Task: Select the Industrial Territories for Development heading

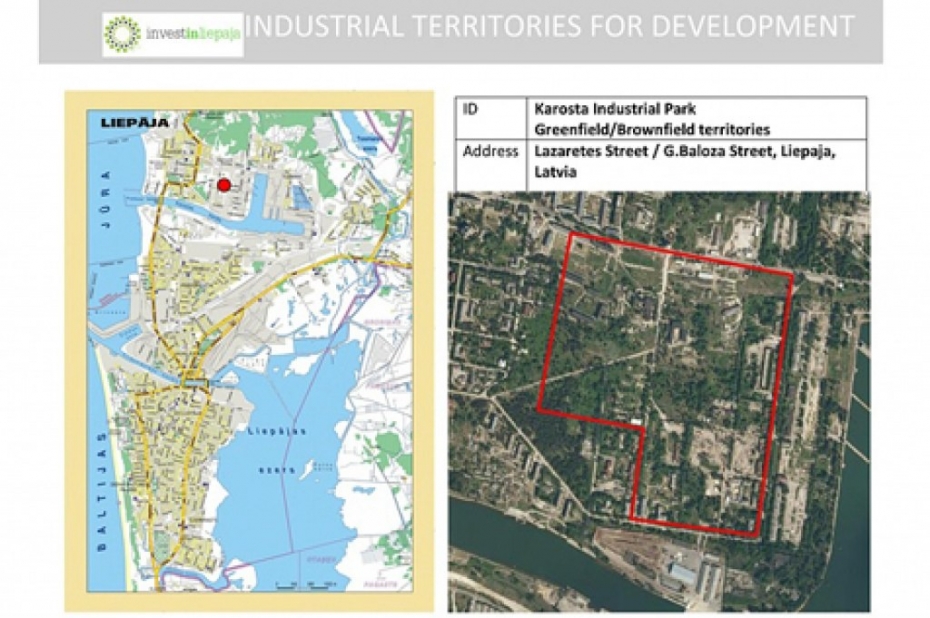Action: [549, 26]
